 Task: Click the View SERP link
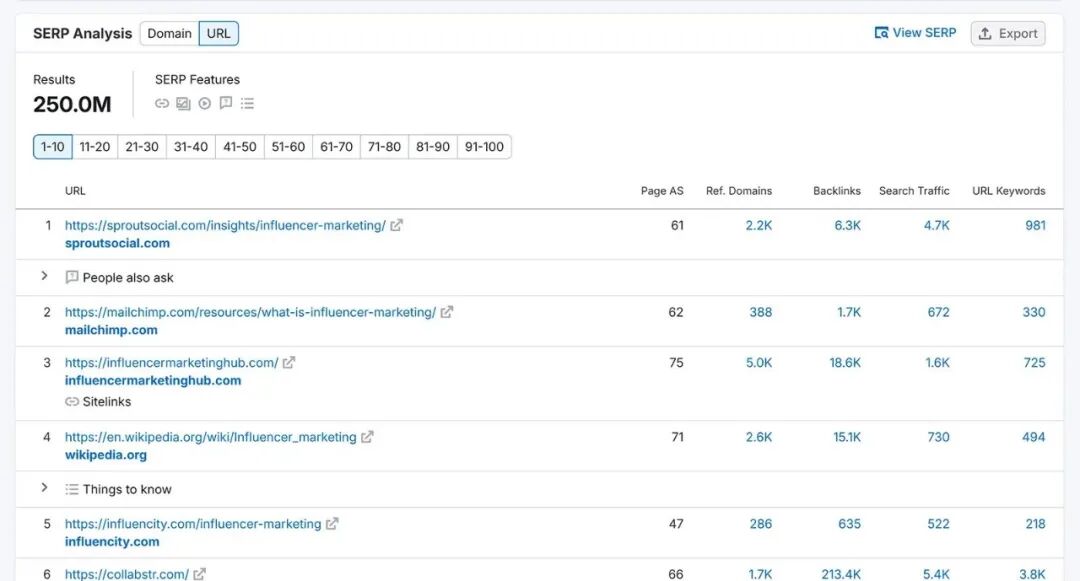click(x=915, y=33)
